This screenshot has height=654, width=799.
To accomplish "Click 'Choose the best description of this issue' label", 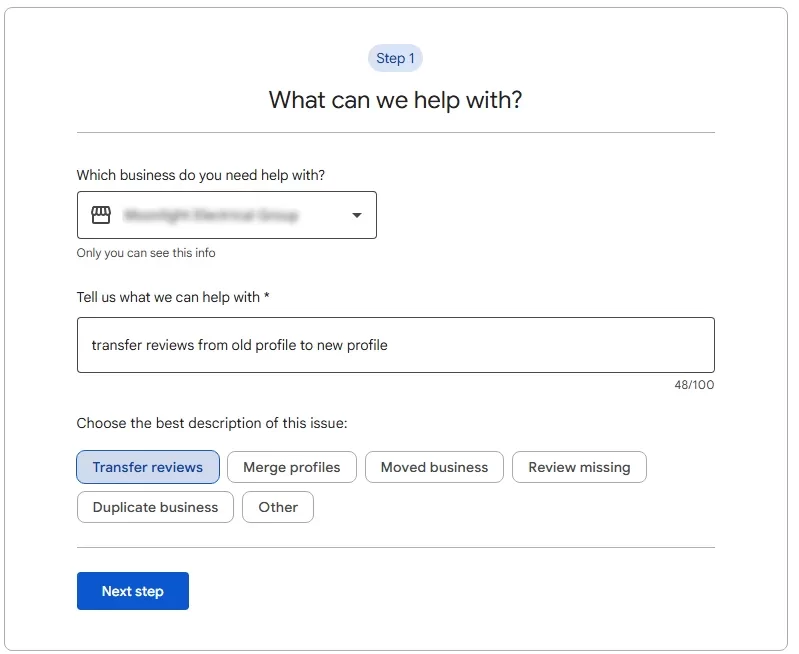I will tap(212, 423).
